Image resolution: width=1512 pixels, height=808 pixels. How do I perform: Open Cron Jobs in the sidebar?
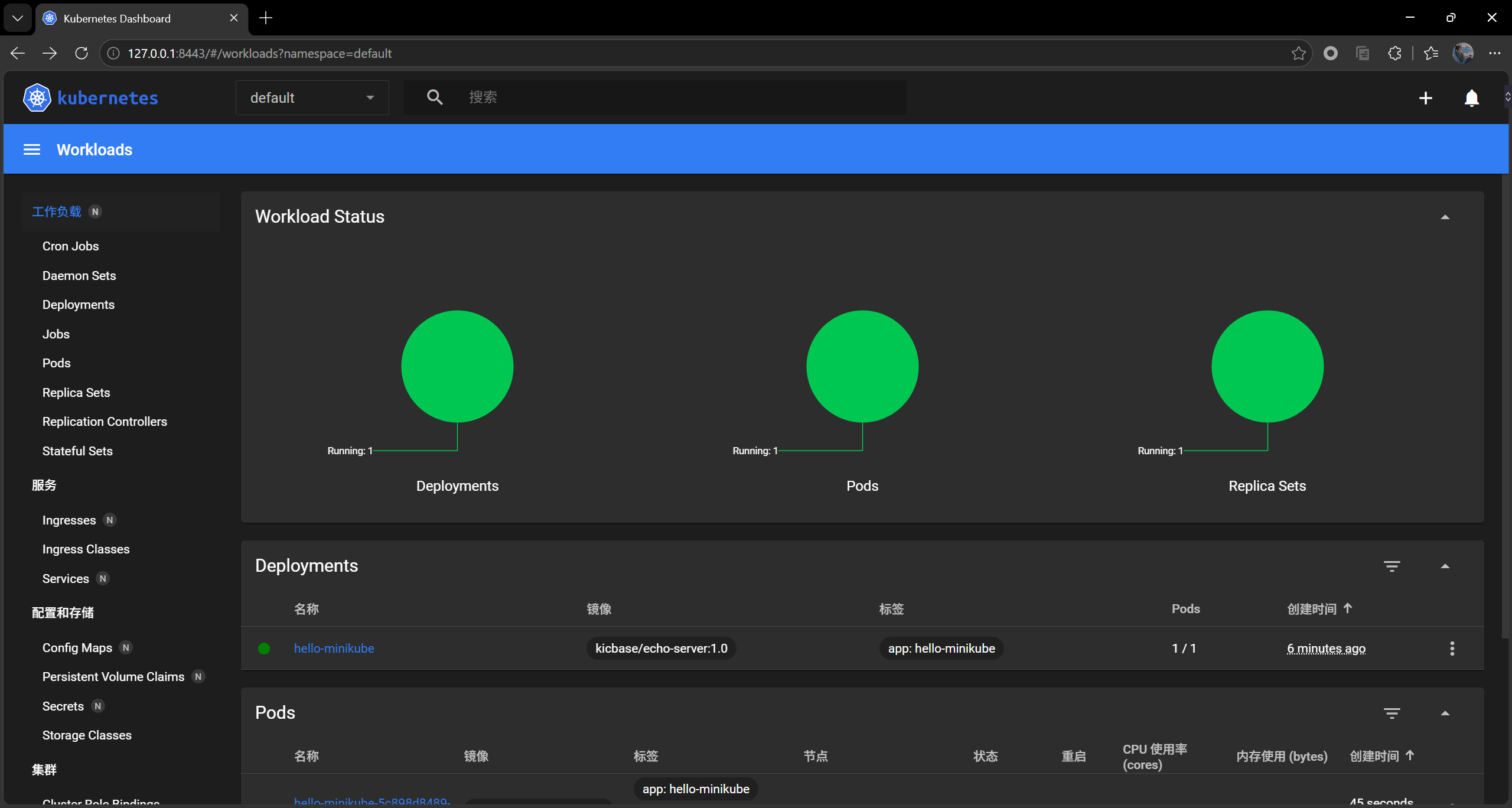pyautogui.click(x=70, y=246)
